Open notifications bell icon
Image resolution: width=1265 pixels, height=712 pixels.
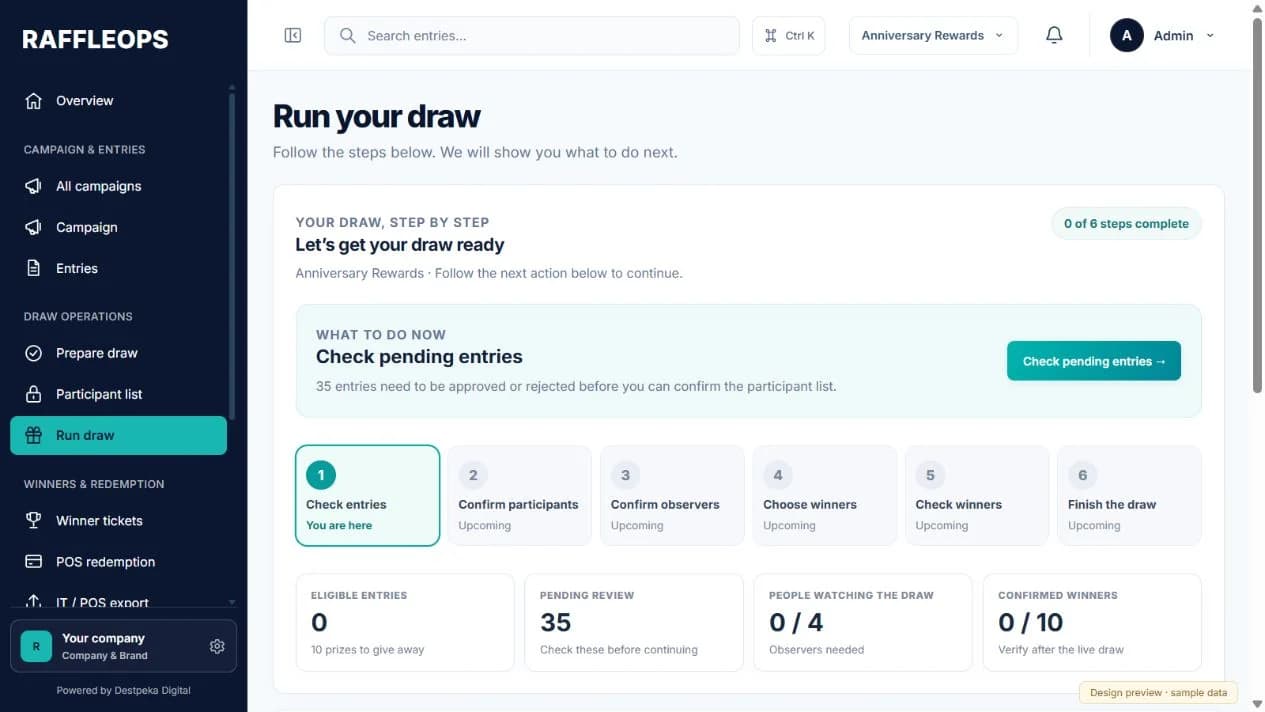(x=1054, y=36)
